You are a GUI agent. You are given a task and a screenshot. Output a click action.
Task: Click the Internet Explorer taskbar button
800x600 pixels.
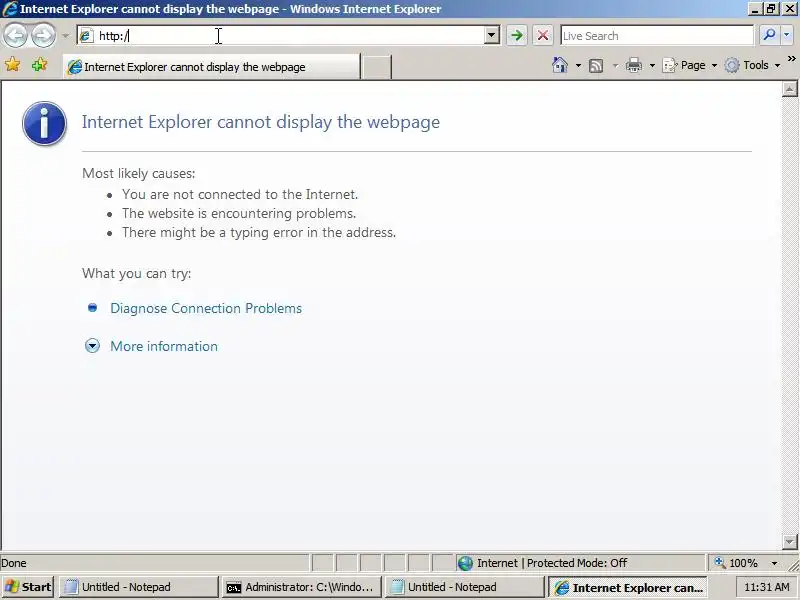pos(628,587)
